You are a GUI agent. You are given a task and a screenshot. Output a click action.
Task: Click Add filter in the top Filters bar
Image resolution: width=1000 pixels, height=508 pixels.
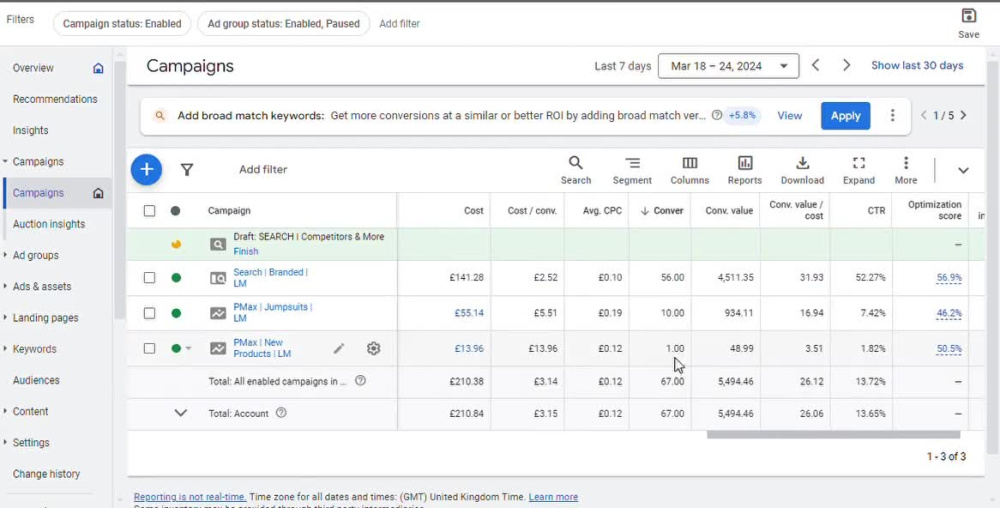click(399, 24)
